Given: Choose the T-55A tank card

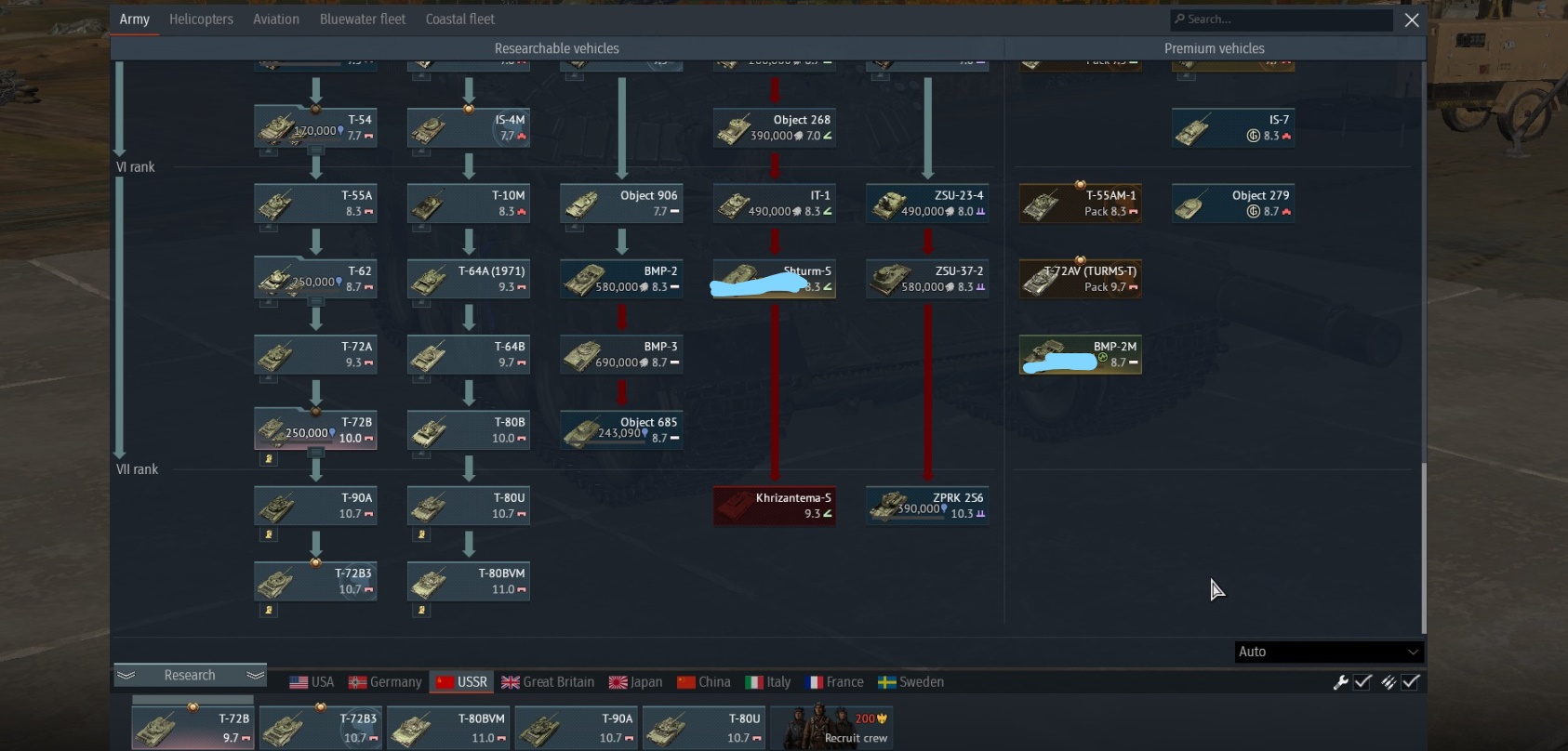Looking at the screenshot, I should click(315, 204).
